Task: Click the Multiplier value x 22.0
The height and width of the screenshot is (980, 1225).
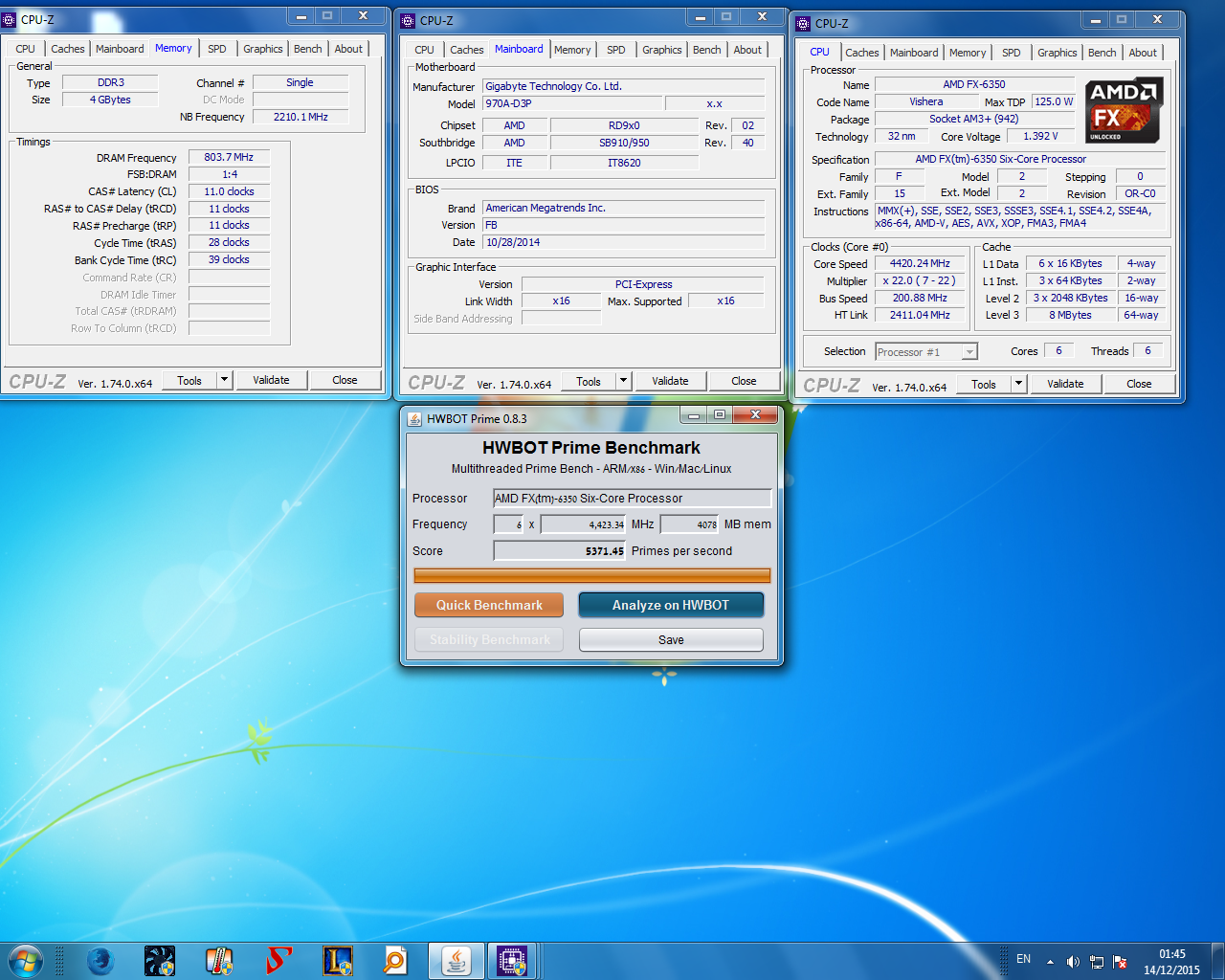Action: tap(920, 280)
